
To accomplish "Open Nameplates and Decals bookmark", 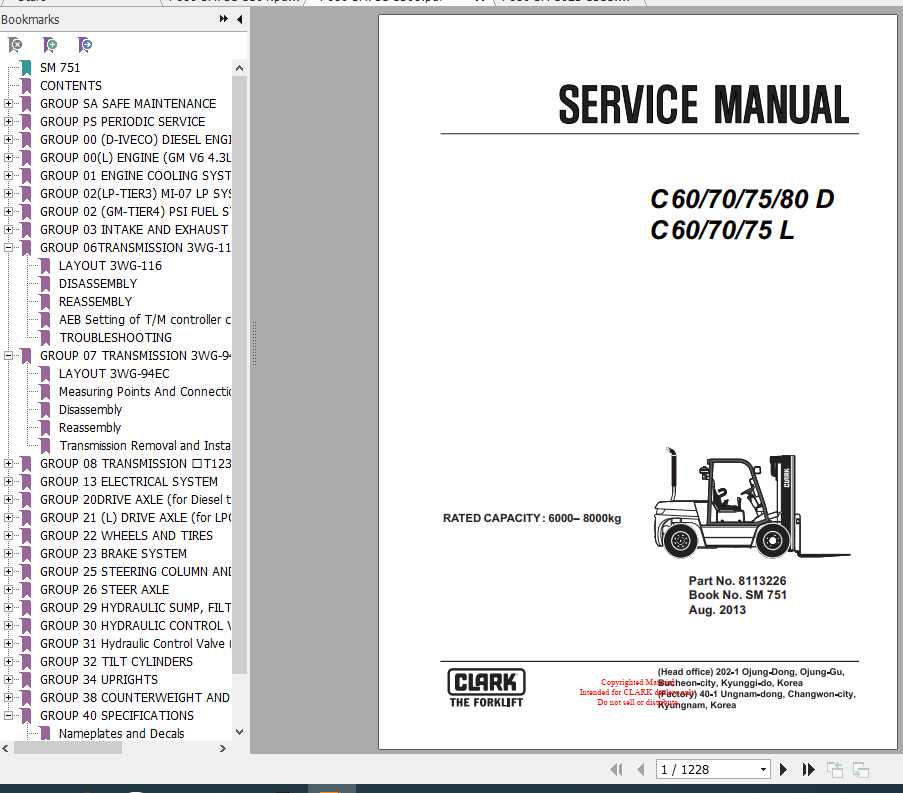I will (x=122, y=734).
